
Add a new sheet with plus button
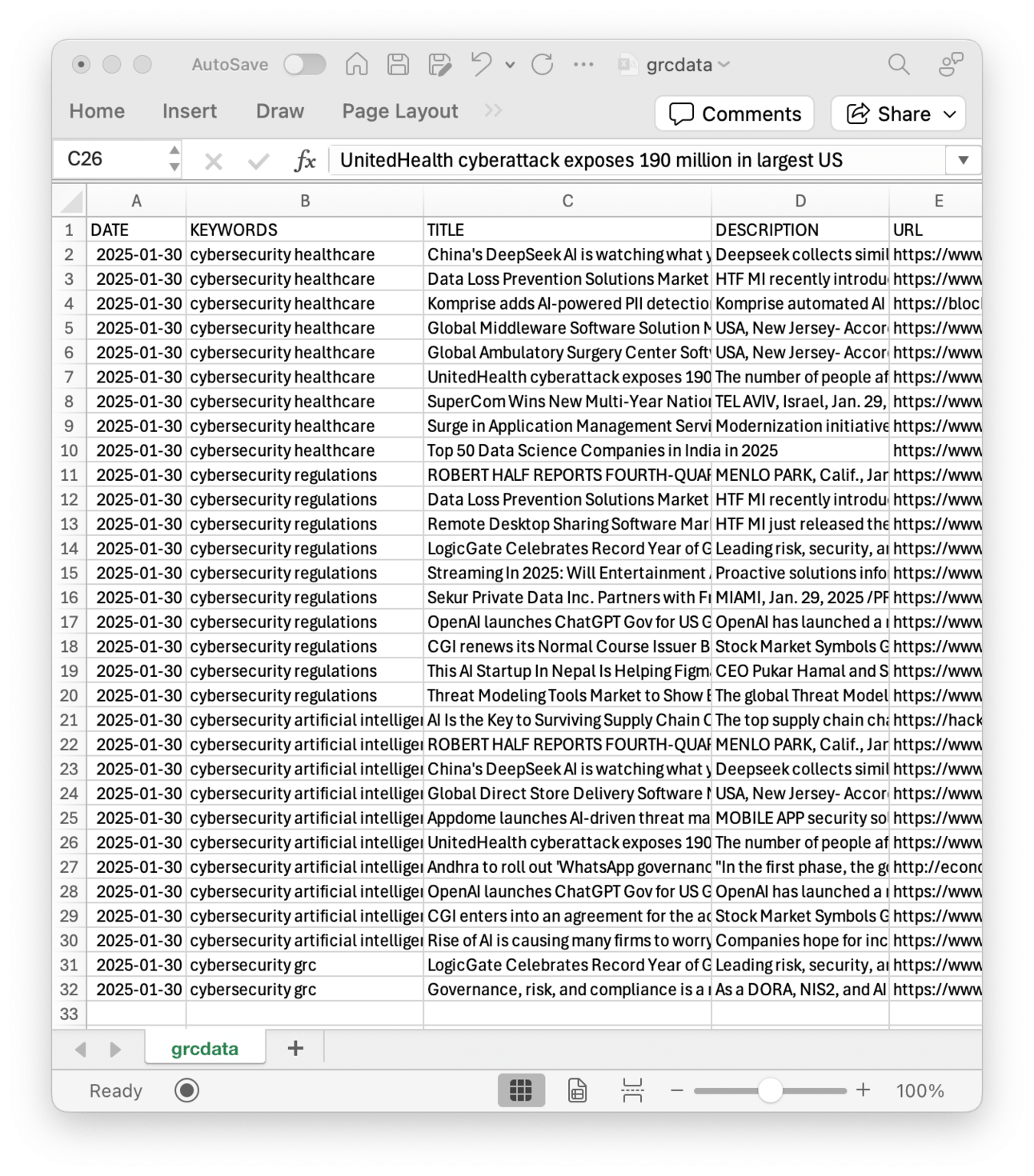(295, 1048)
